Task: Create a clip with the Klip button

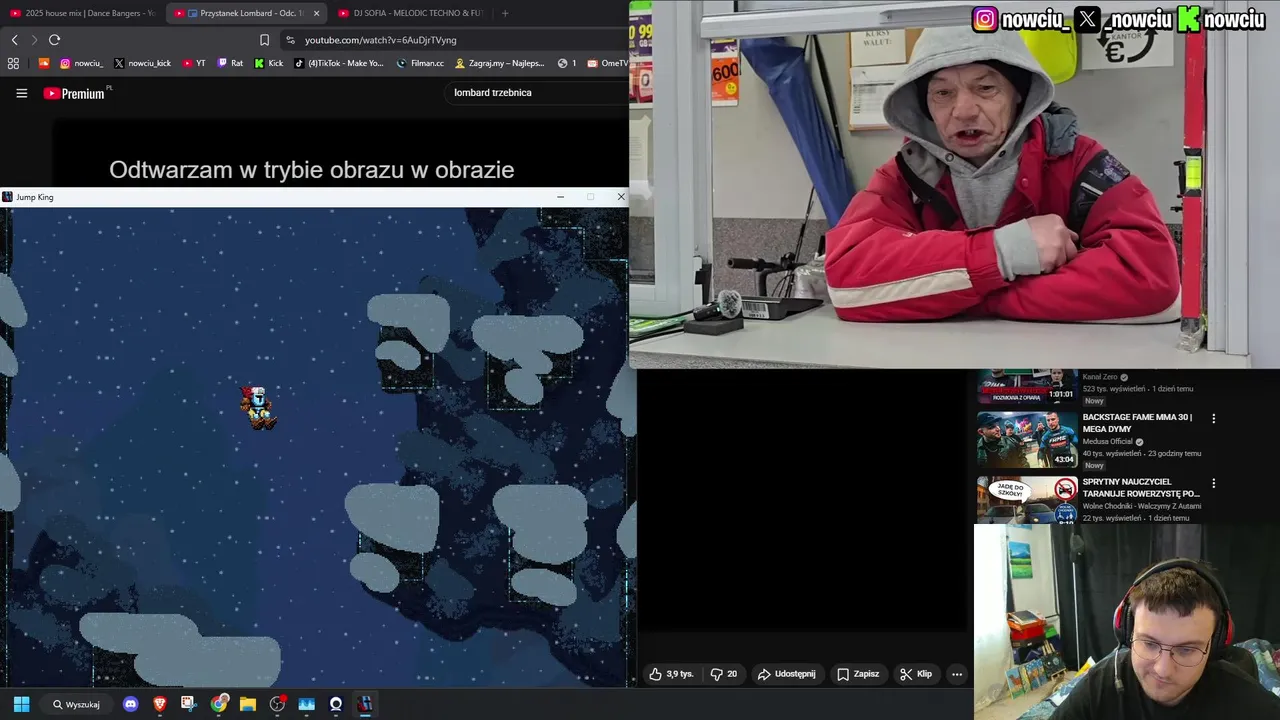Action: click(916, 674)
